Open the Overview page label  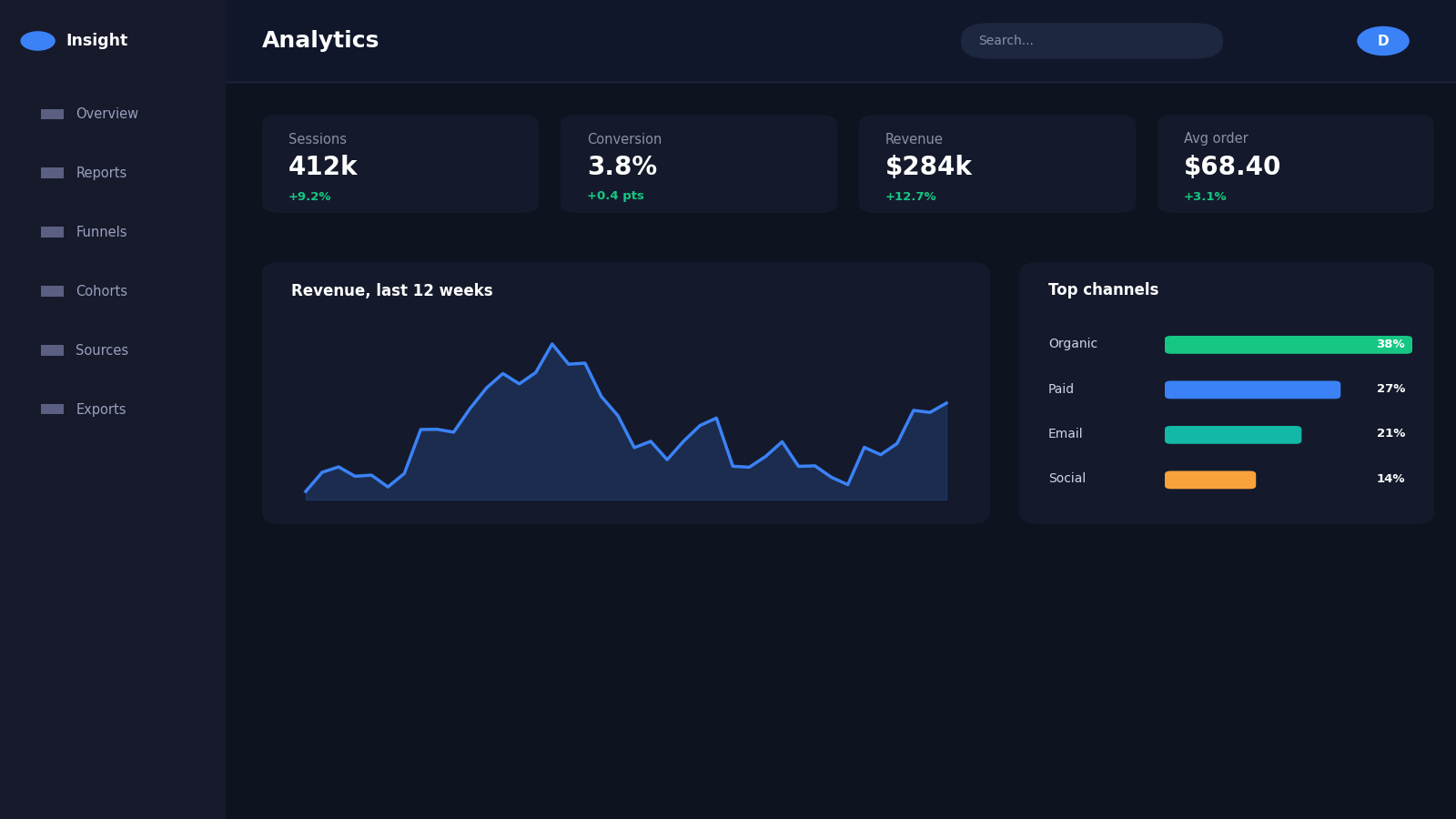[106, 114]
